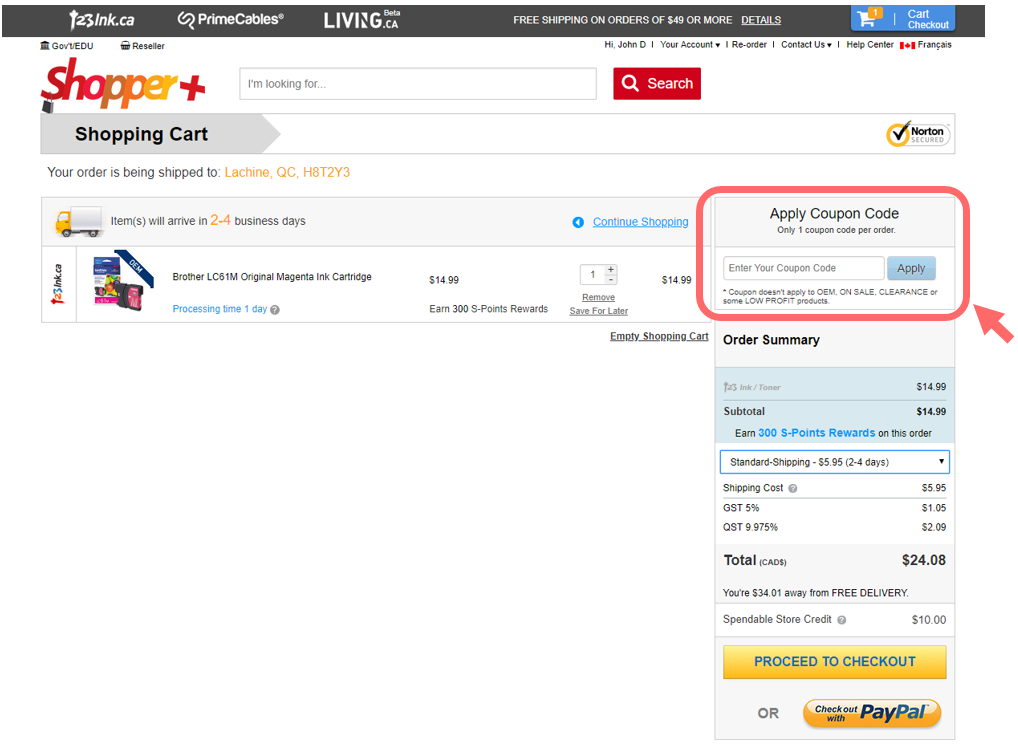Click the 300 S-Points Rewards link

817,433
